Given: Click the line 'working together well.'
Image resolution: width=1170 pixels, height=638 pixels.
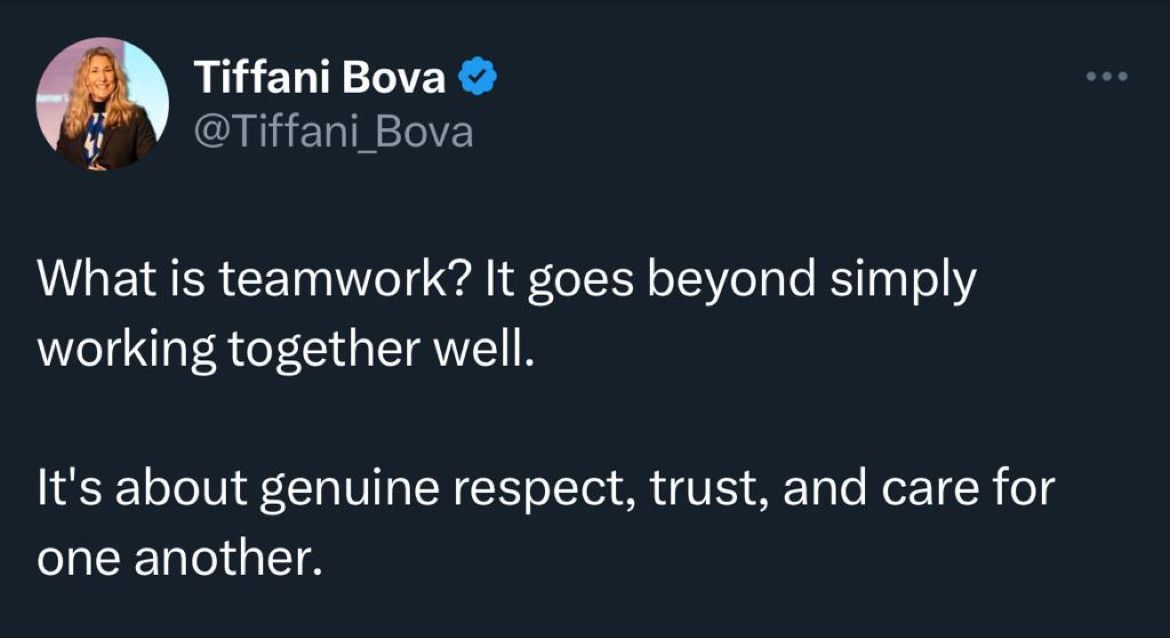Looking at the screenshot, I should (287, 349).
